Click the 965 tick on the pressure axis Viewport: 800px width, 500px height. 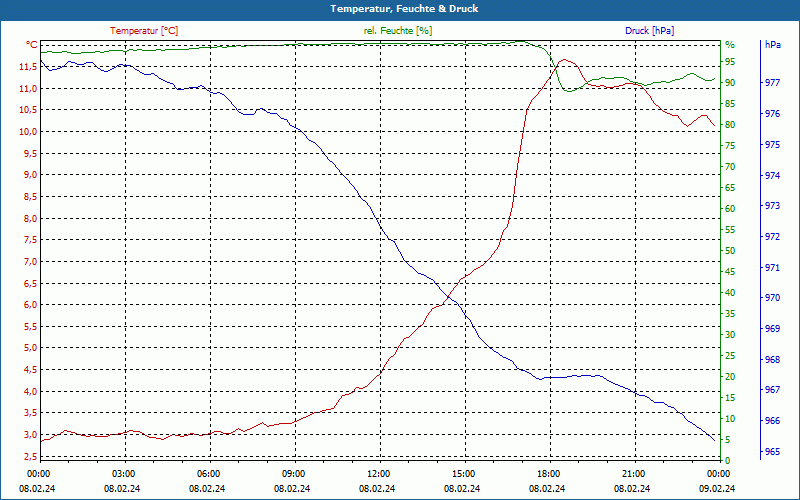(773, 452)
